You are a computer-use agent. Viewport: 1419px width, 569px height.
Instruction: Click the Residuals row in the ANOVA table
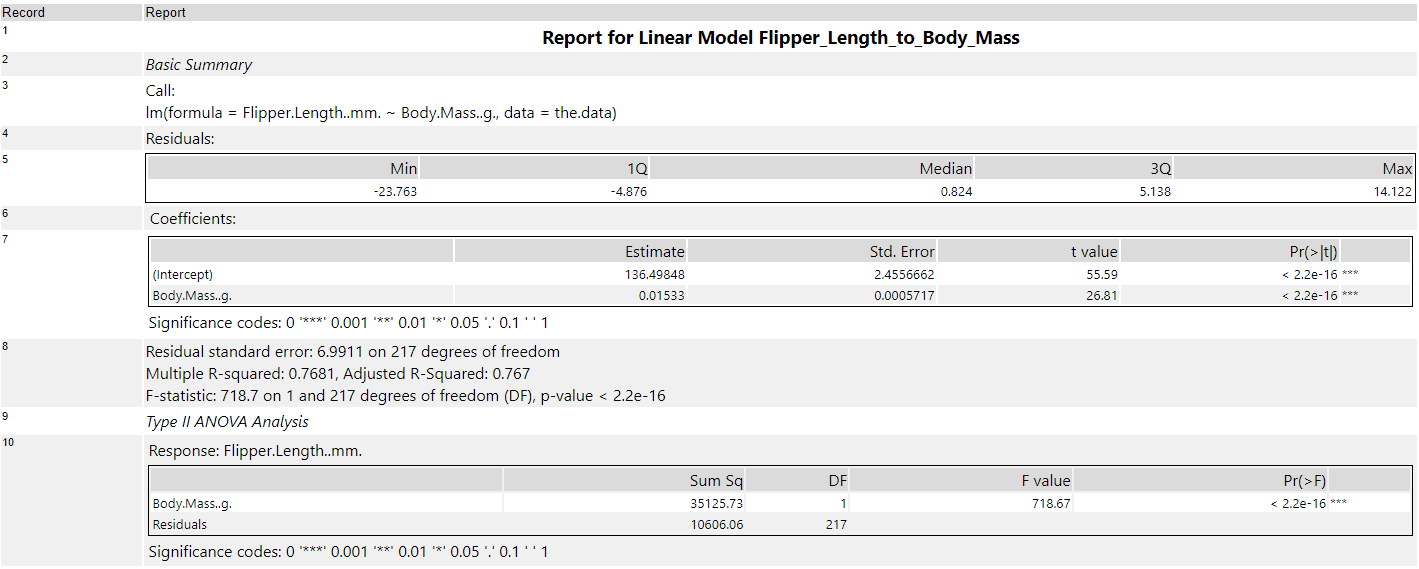(x=180, y=524)
